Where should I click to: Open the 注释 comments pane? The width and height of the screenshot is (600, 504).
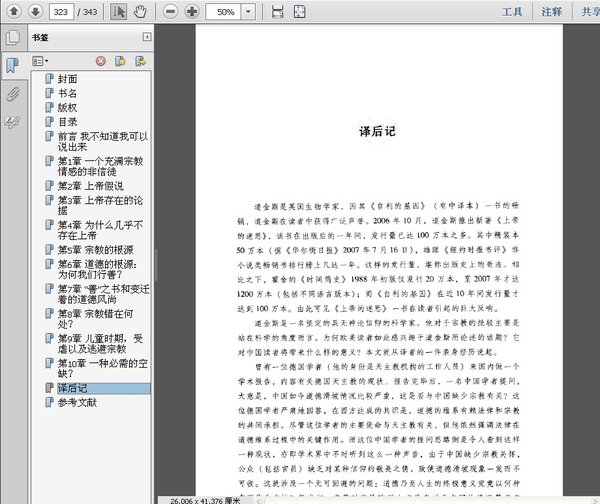pos(551,12)
